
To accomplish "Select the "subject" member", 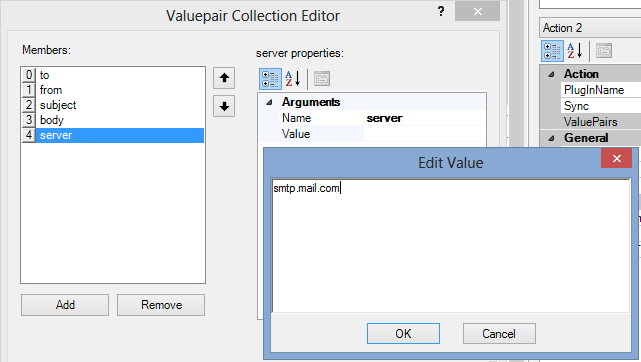I will 120,105.
